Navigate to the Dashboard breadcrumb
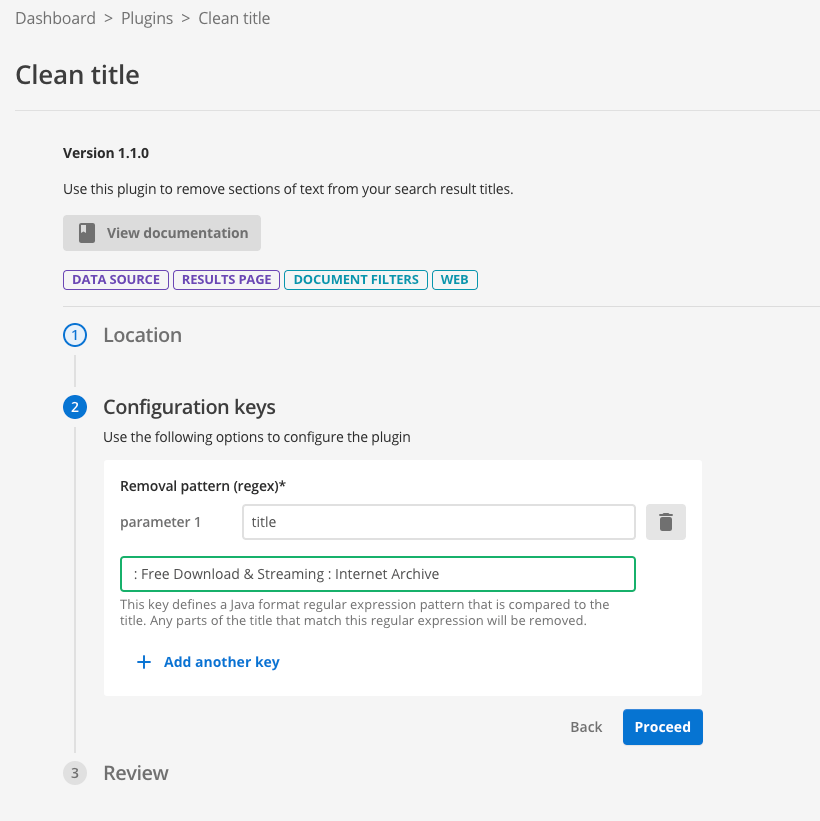This screenshot has width=820, height=821. point(55,18)
